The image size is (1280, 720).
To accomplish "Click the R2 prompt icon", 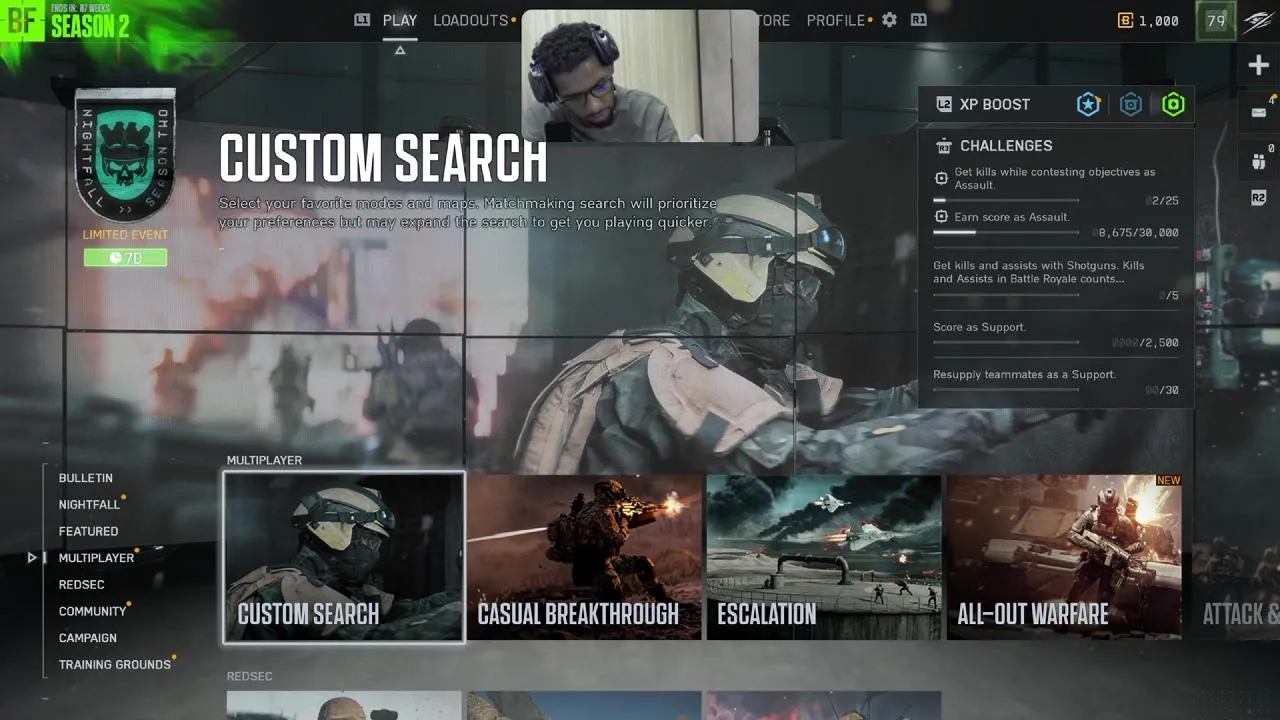I will 1258,198.
